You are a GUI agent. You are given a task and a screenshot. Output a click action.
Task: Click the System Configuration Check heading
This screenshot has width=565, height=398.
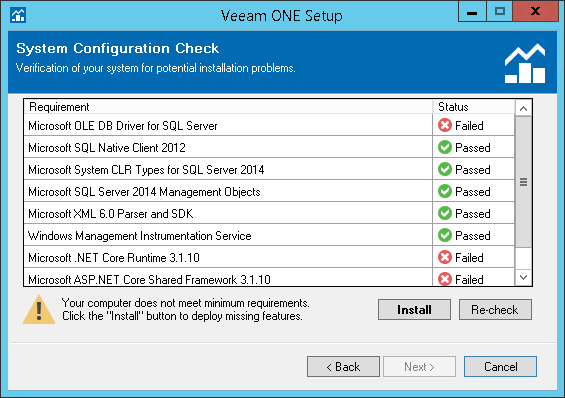tap(117, 48)
